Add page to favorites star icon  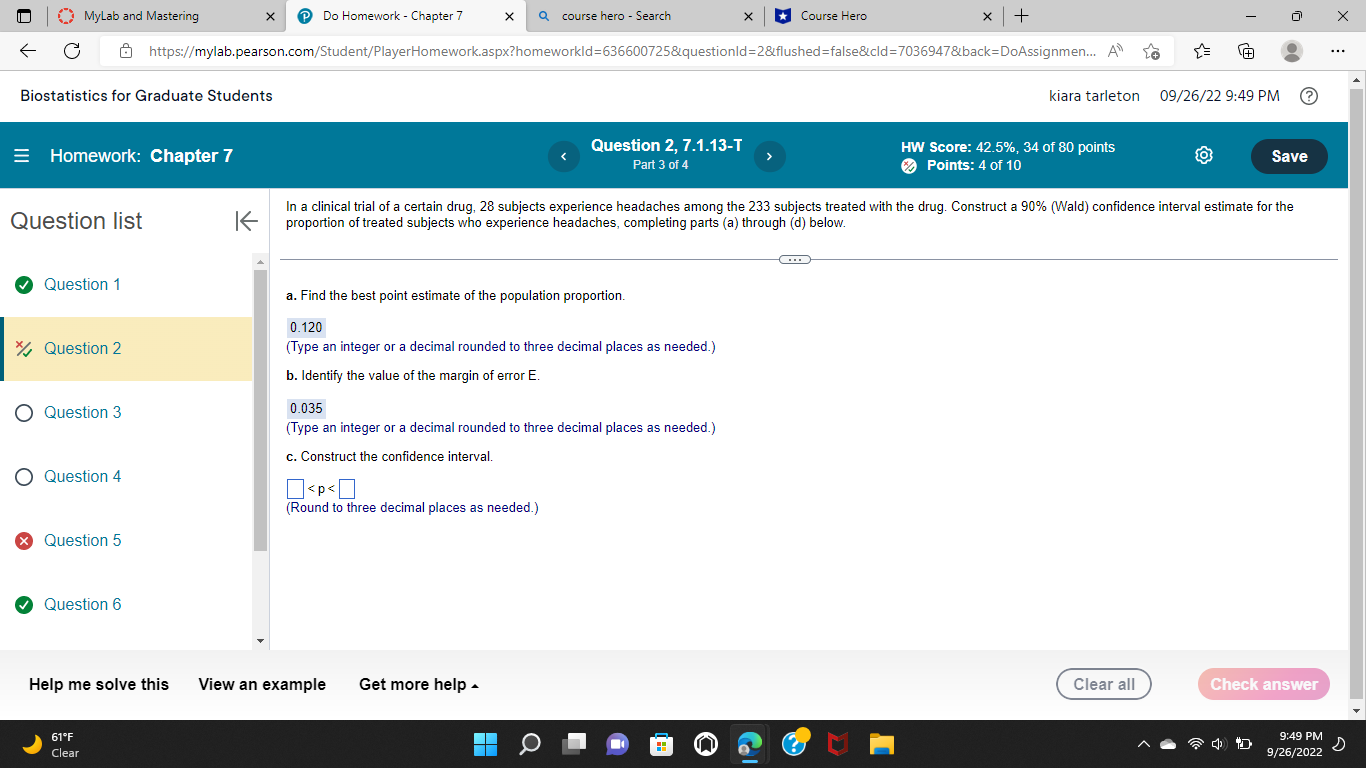pos(1151,51)
